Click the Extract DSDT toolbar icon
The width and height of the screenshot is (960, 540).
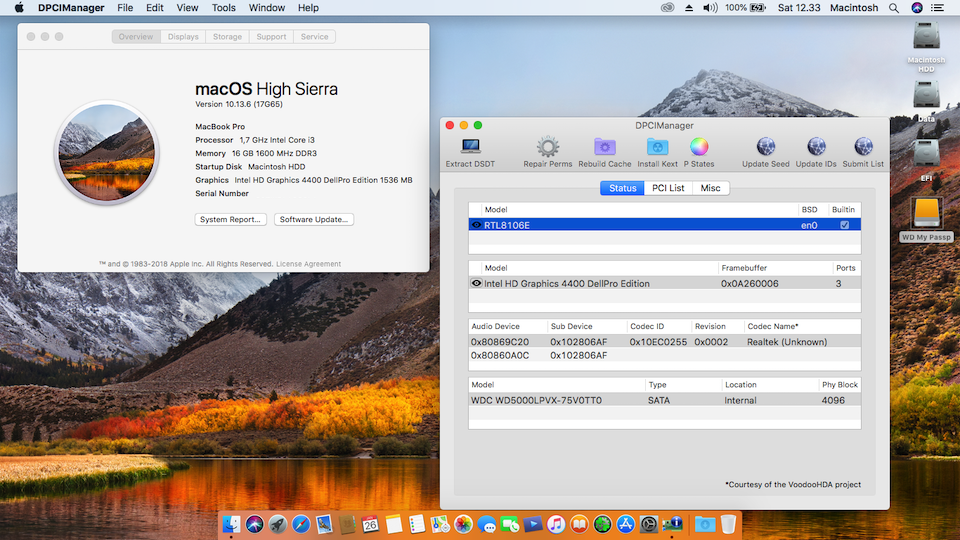[x=470, y=148]
